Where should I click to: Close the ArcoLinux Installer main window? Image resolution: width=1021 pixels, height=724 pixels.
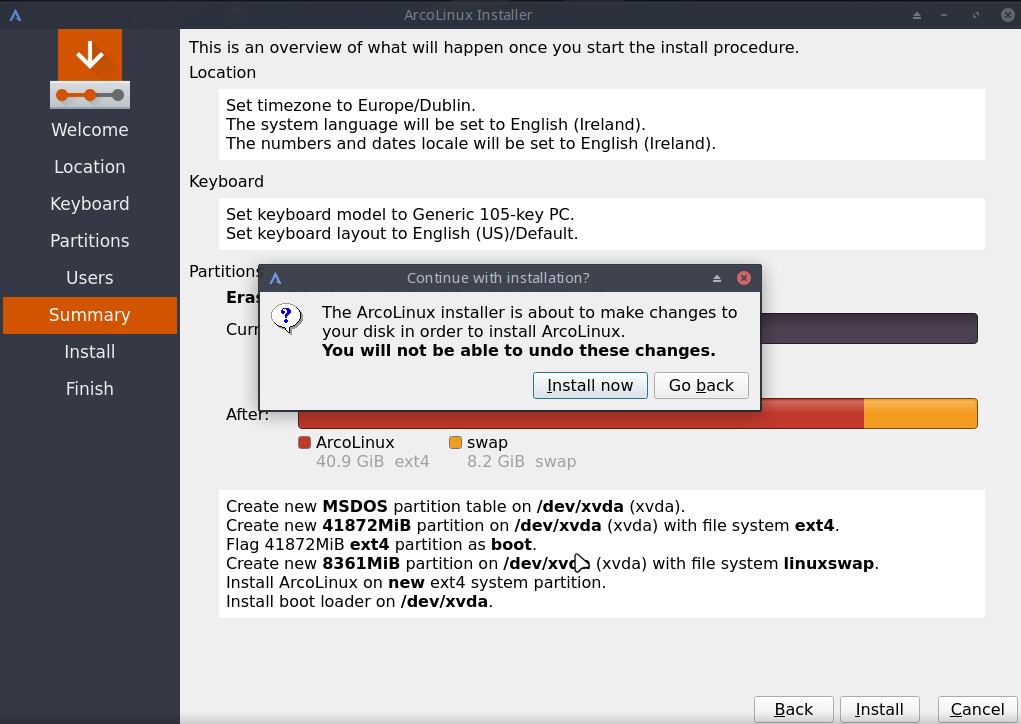(1007, 15)
